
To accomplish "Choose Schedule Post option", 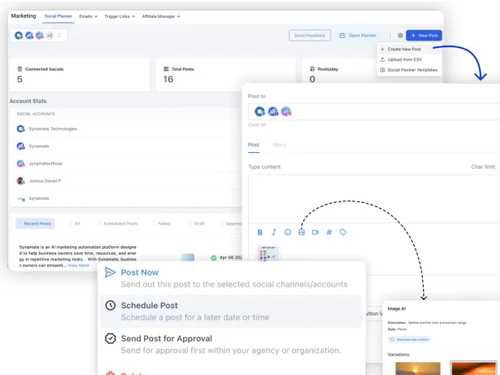I will coord(231,311).
